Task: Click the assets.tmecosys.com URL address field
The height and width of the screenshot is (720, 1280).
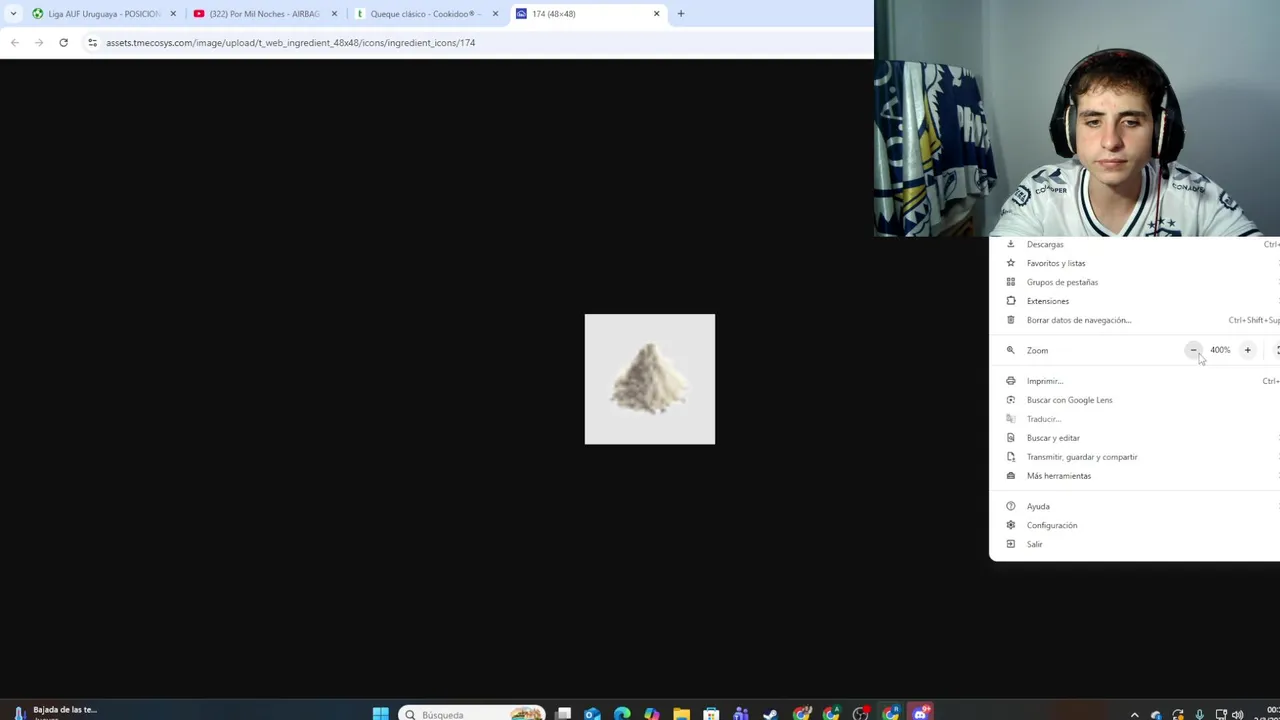Action: 290,43
